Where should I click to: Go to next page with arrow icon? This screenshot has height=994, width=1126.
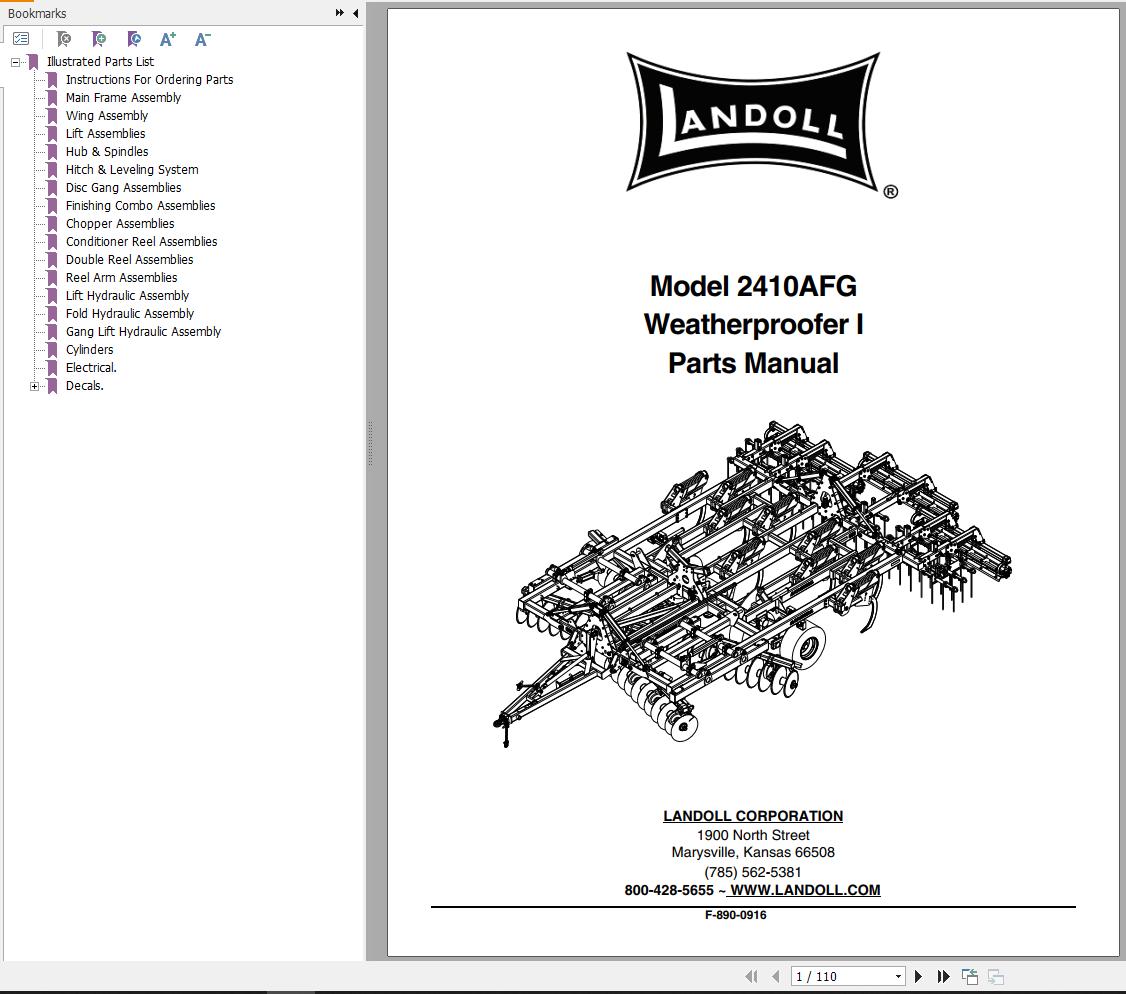coord(919,976)
